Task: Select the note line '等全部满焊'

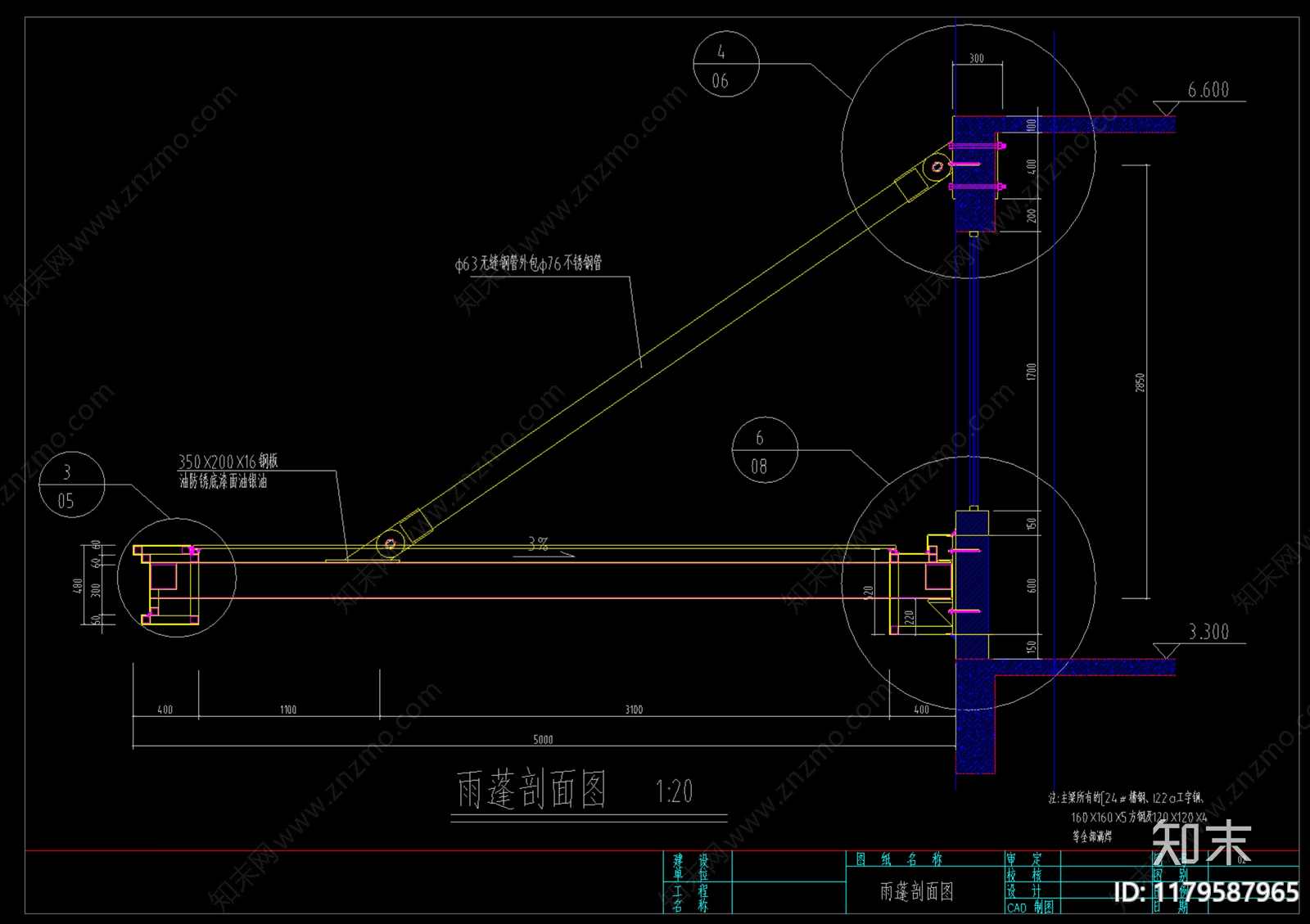Action: [x=1092, y=836]
